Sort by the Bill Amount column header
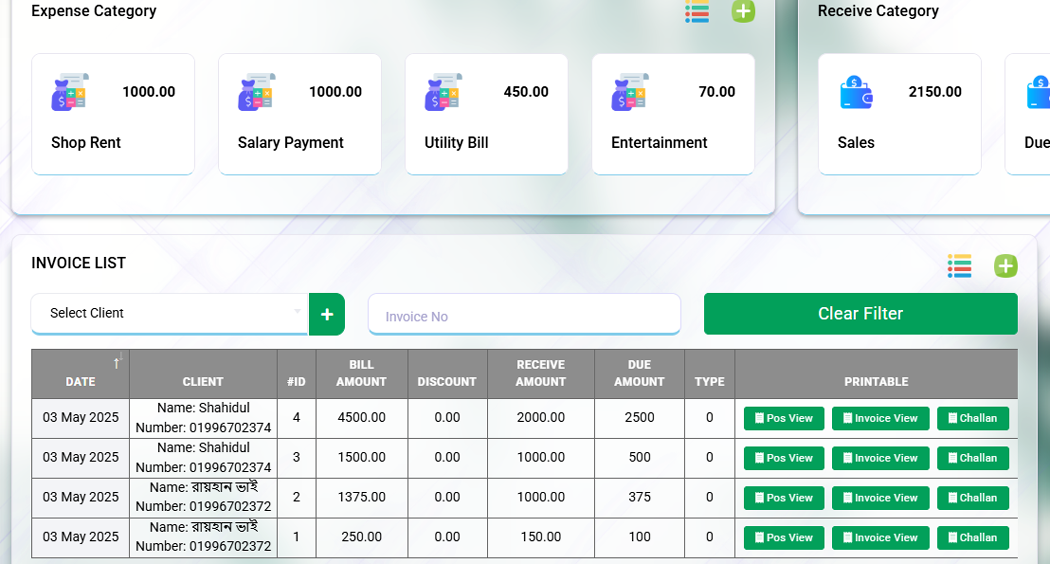This screenshot has width=1050, height=564. click(361, 373)
